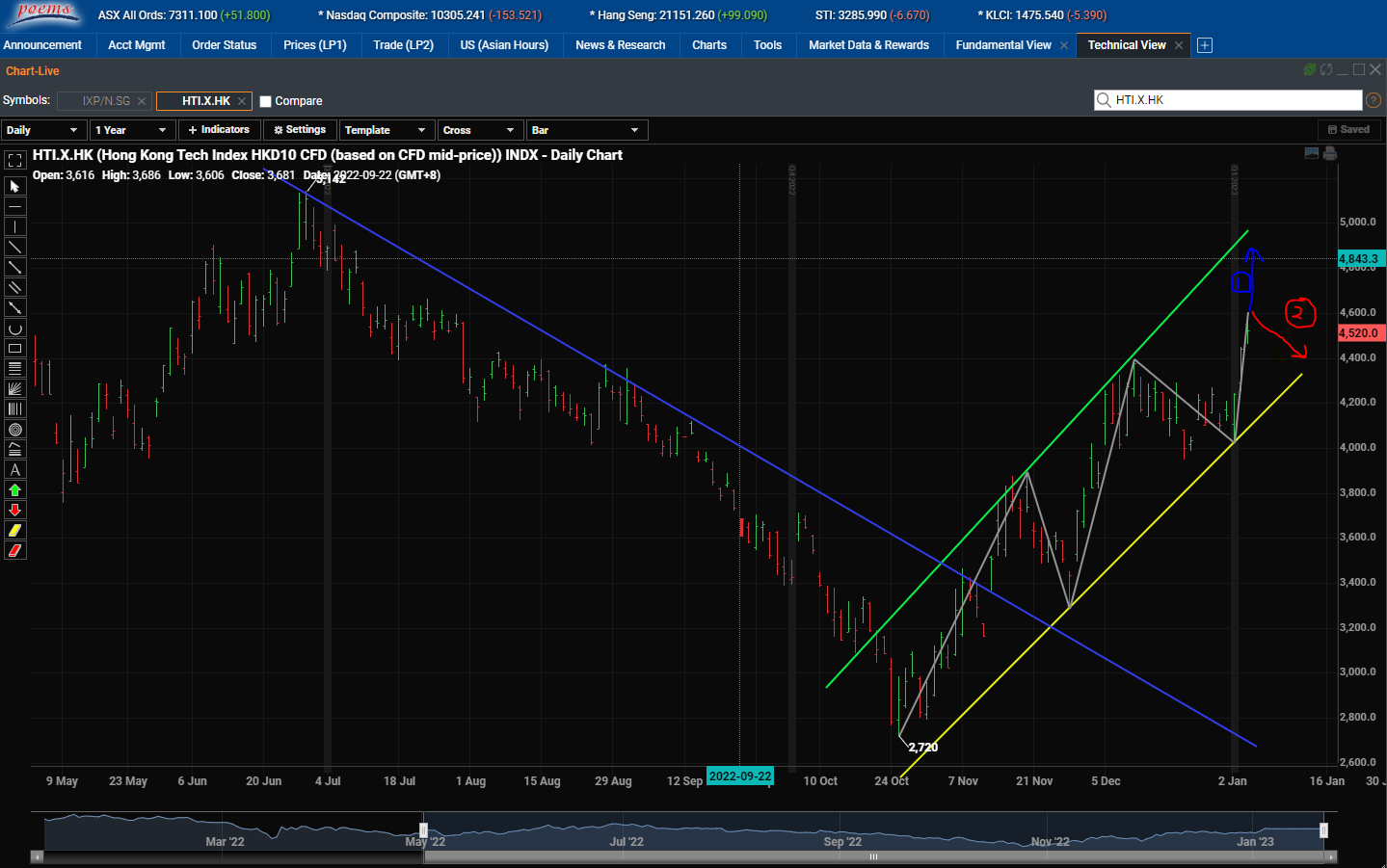Image resolution: width=1387 pixels, height=868 pixels.
Task: Click the print chart icon
Action: point(1330,153)
